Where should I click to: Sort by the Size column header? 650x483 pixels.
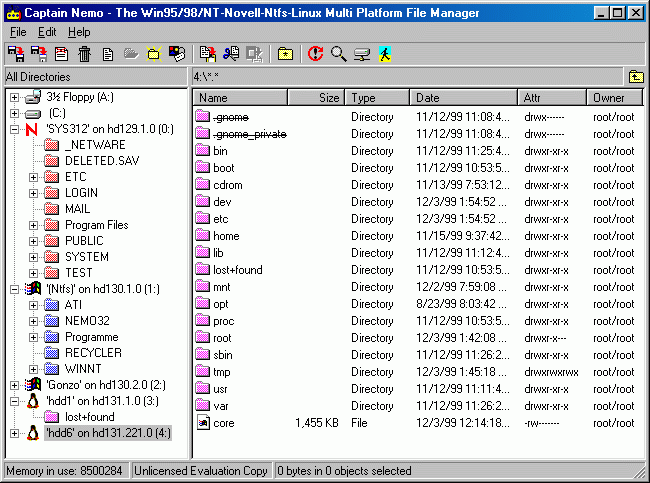[x=316, y=98]
